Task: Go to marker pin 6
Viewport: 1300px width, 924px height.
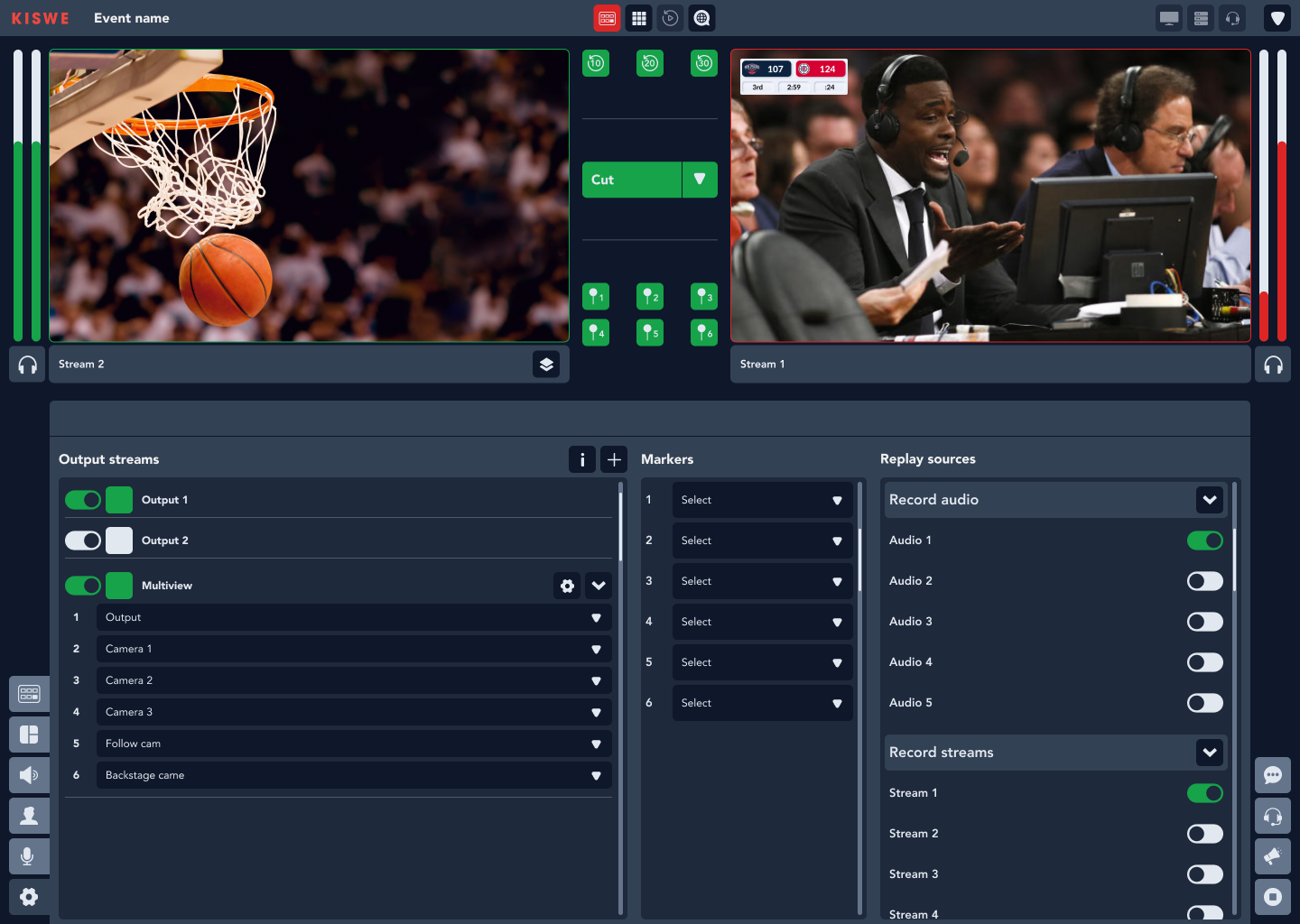Action: tap(704, 332)
